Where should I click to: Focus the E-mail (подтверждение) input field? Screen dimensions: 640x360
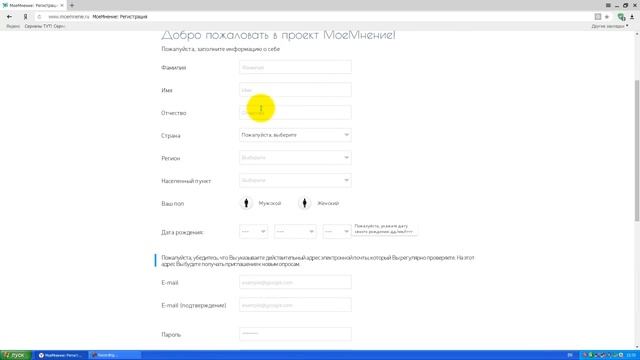295,305
